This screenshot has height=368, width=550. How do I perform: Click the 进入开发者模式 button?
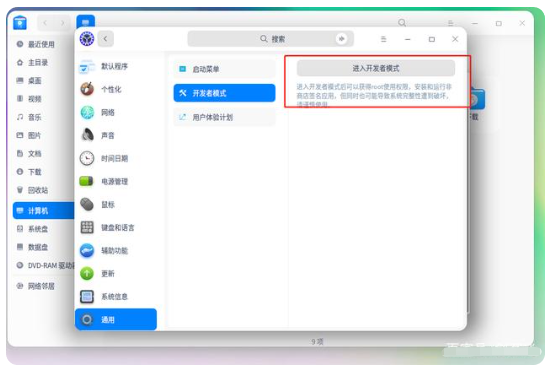376,68
